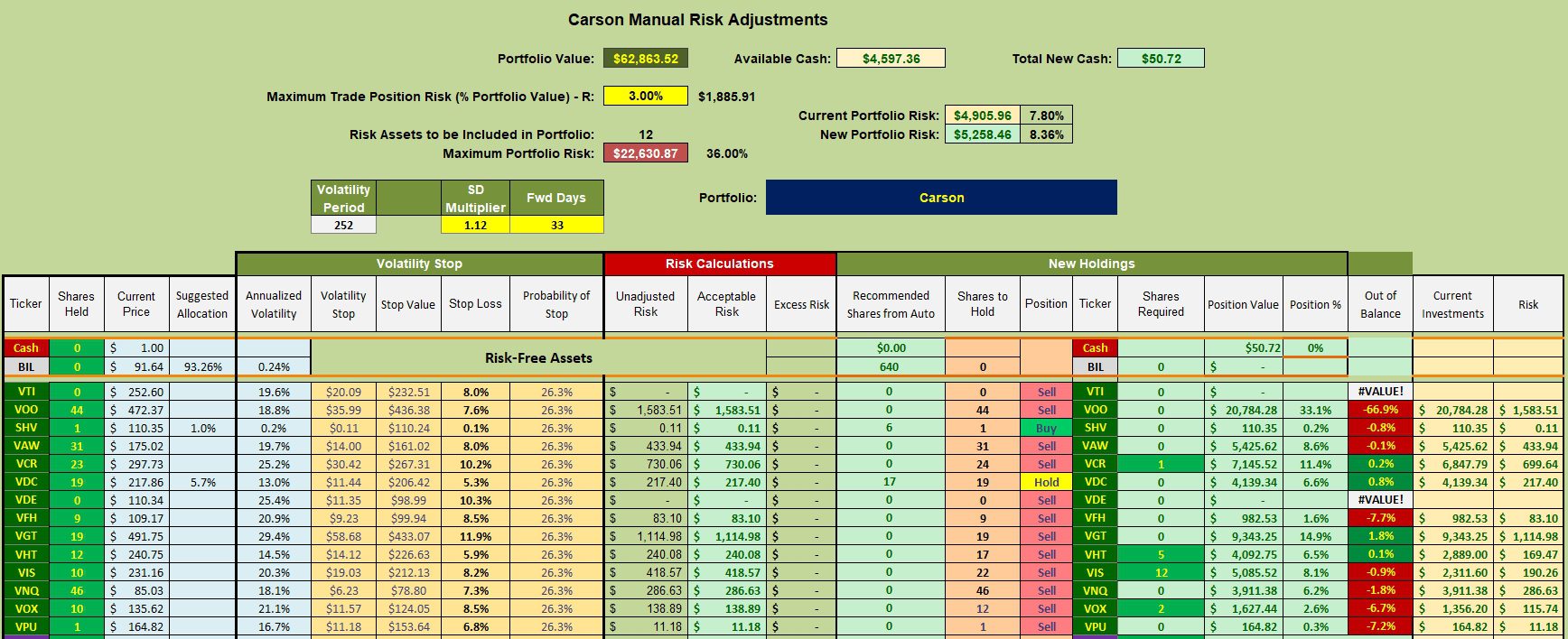1568x639 pixels.
Task: Click the VDC Hold position cell
Action: pyautogui.click(x=1046, y=482)
